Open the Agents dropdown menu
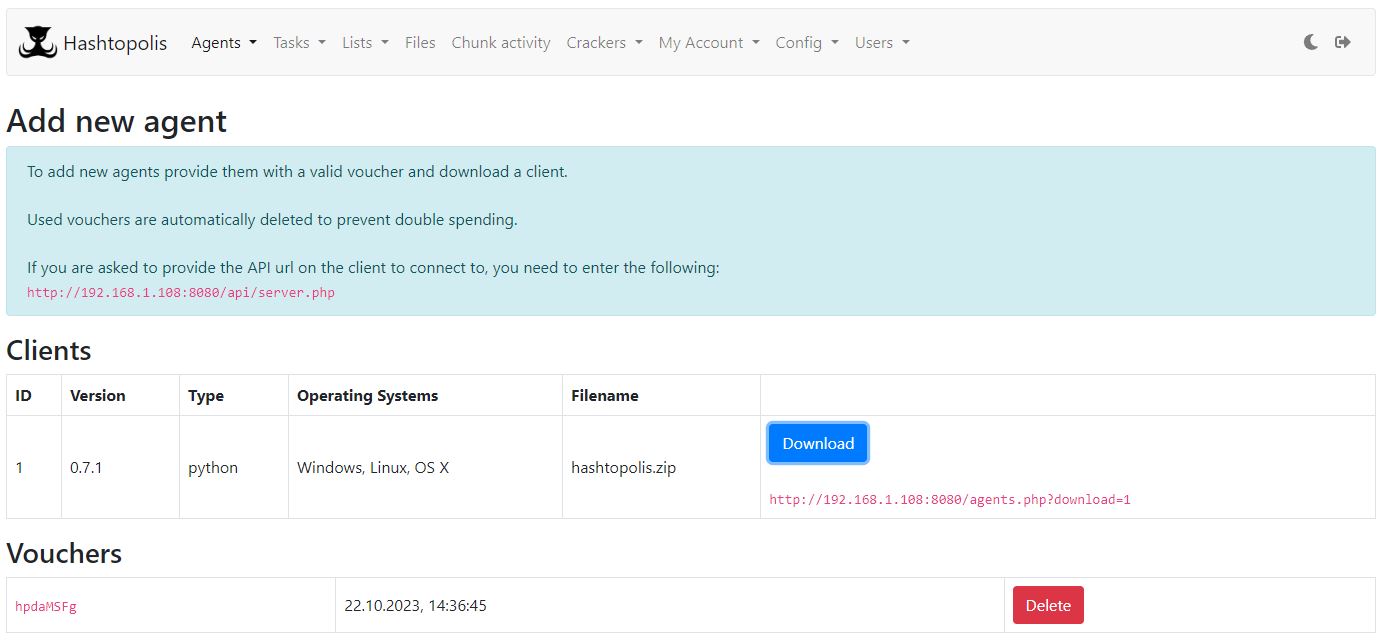 click(224, 43)
